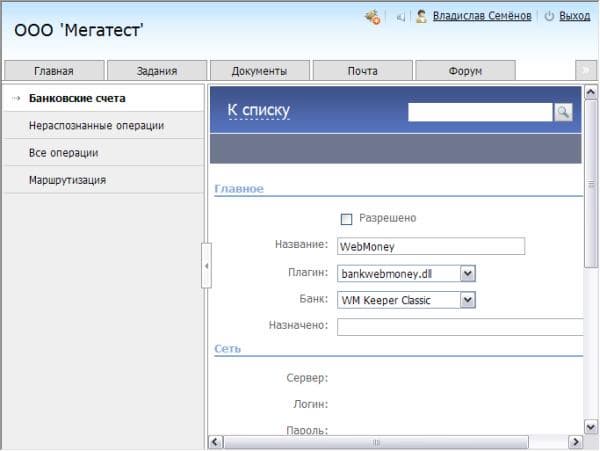
Task: Click horizontal scrollbar left arrow
Action: coord(215,442)
